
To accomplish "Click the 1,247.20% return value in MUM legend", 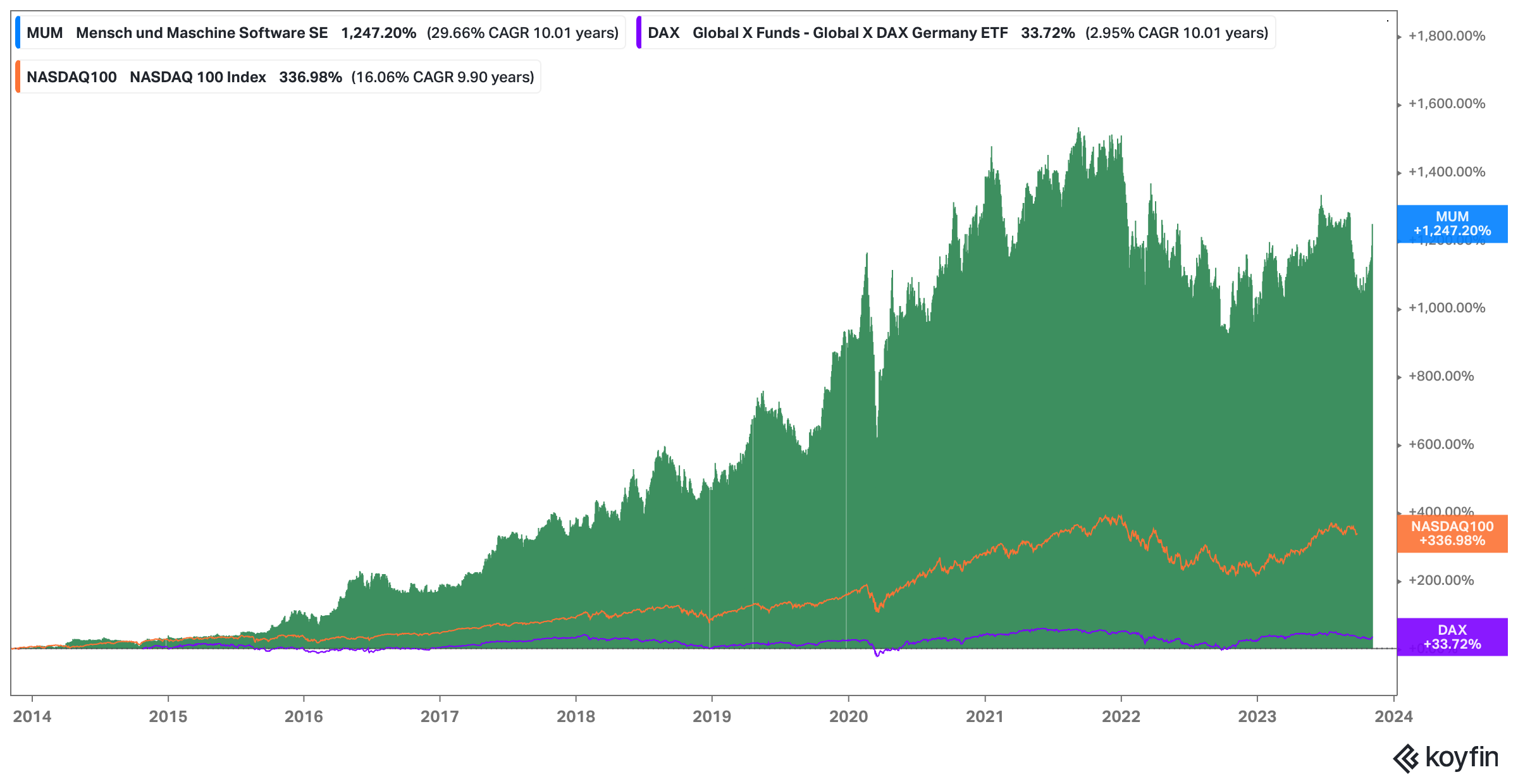I will pos(379,33).
